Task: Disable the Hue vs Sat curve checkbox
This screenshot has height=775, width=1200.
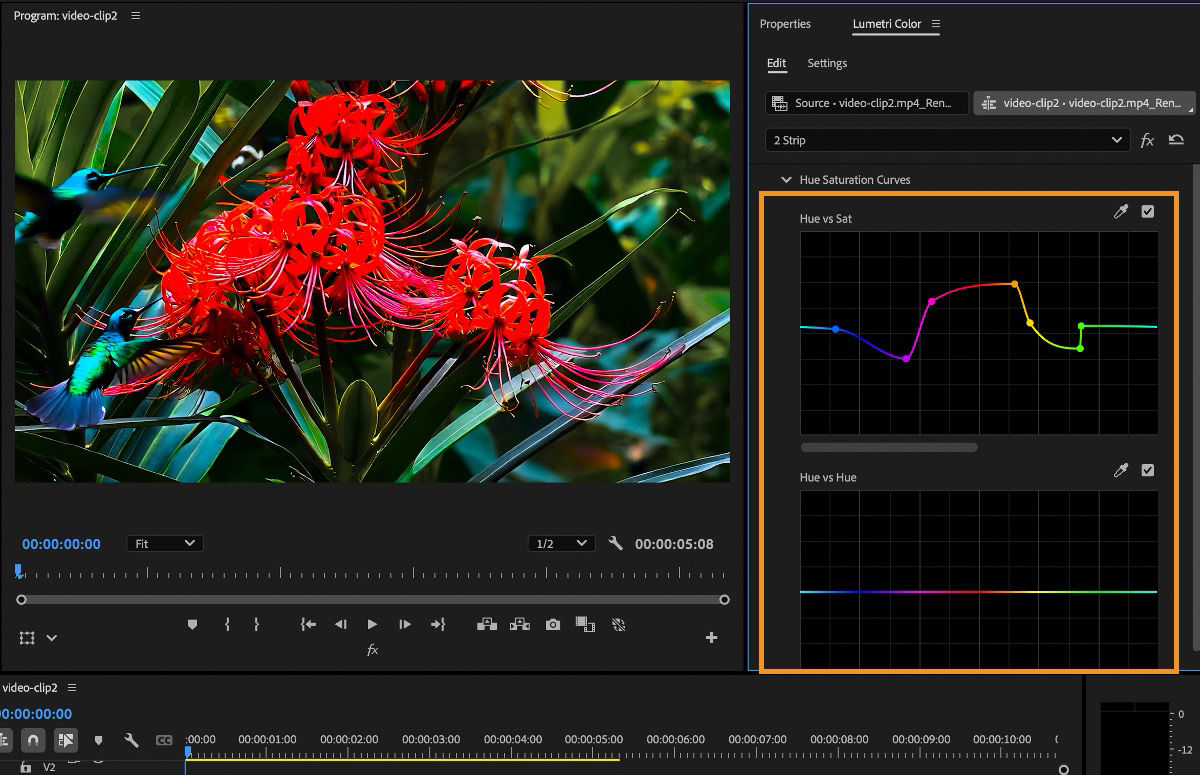Action: coord(1146,211)
